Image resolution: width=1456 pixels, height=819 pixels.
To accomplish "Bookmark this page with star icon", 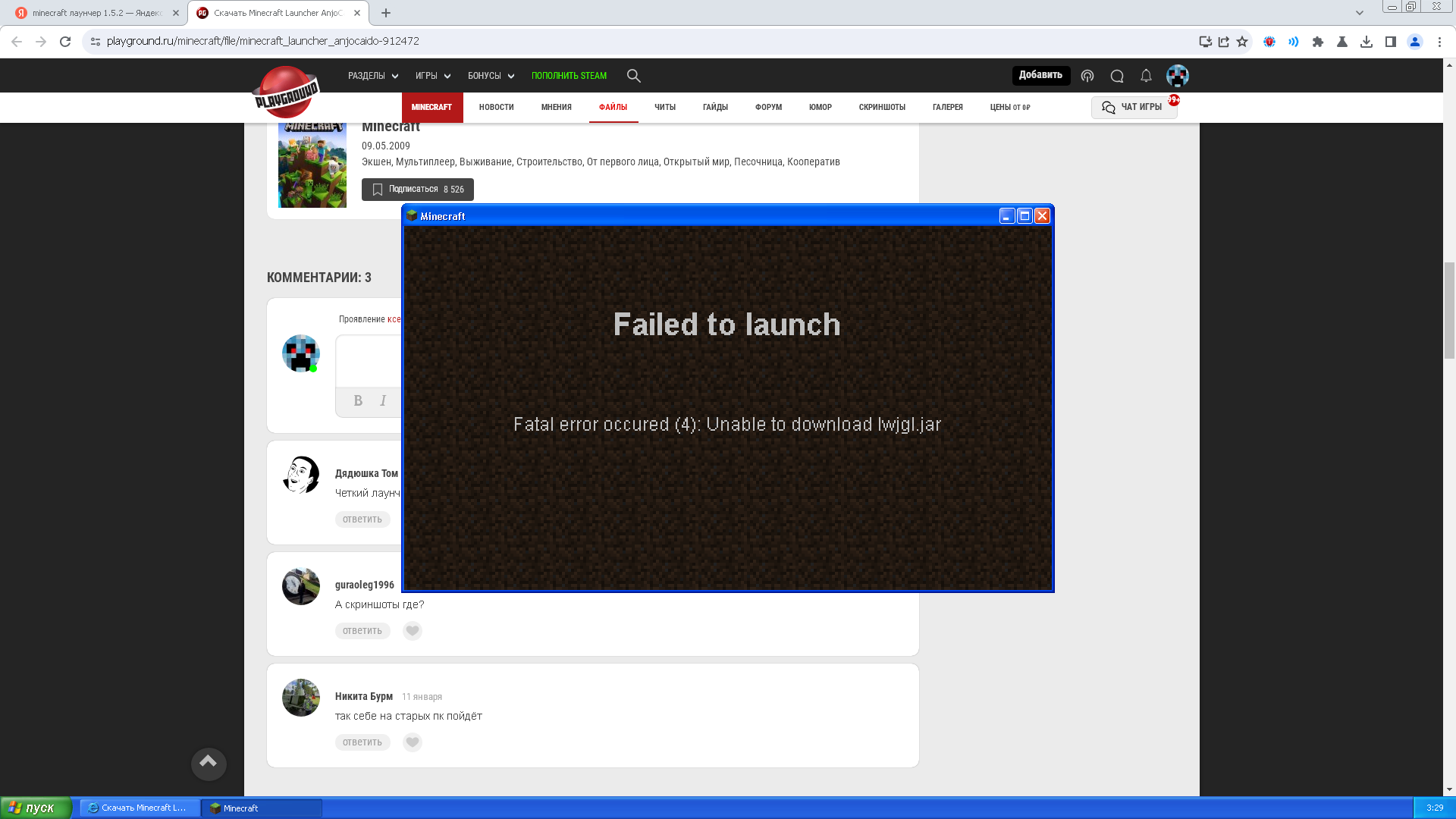I will coord(1242,42).
